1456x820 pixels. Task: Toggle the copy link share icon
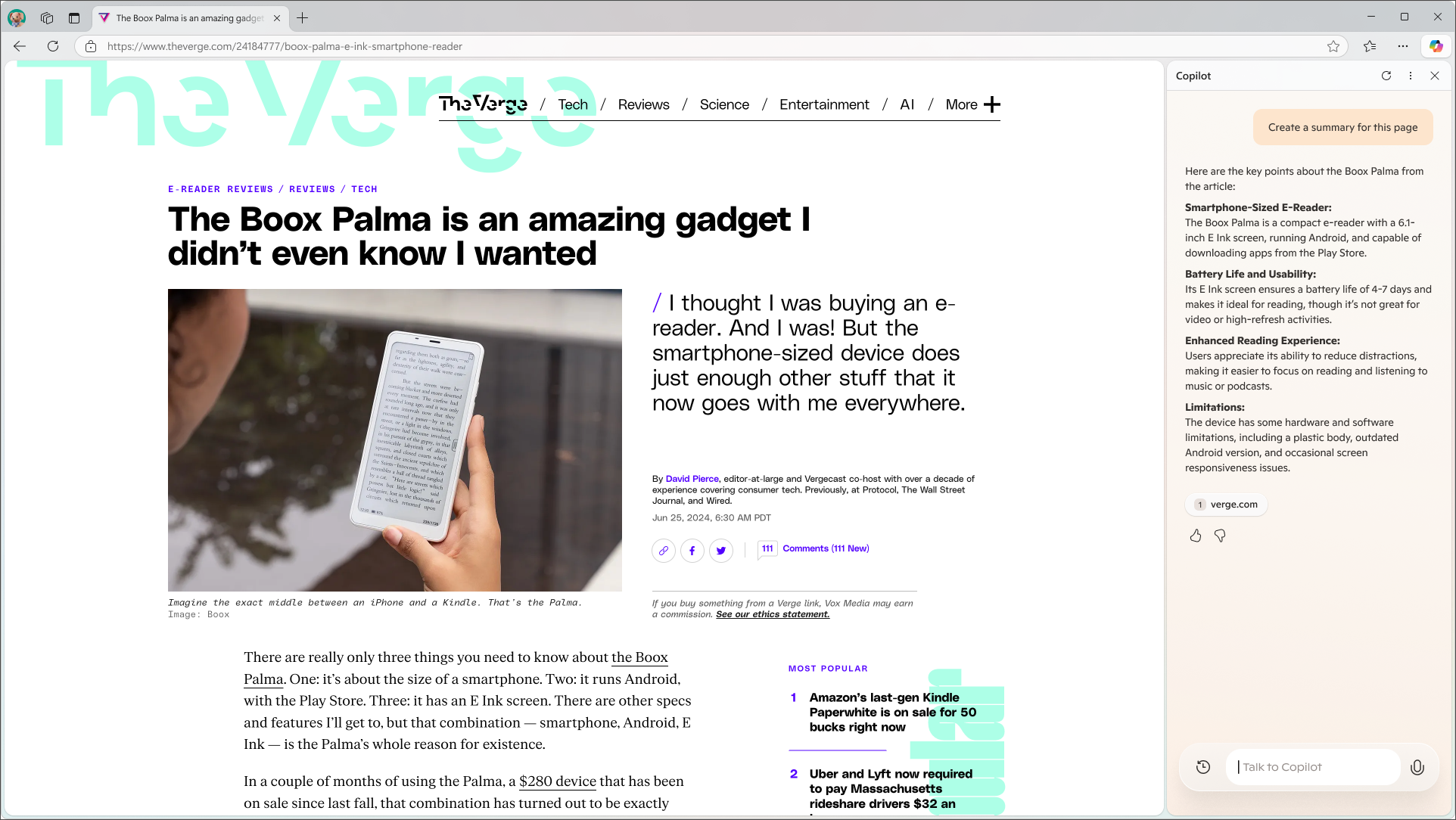tap(664, 551)
